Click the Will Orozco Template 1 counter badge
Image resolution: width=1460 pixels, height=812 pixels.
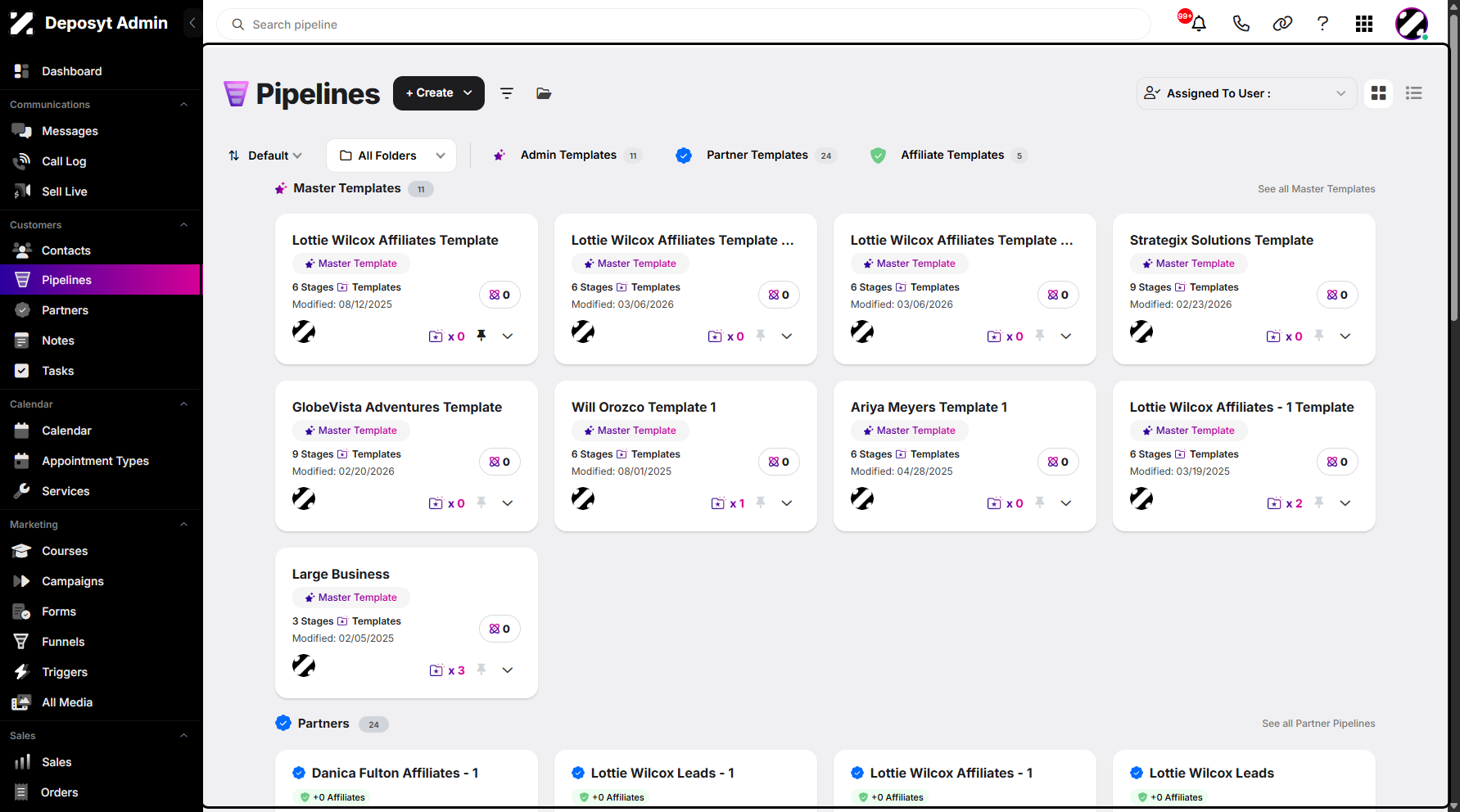pos(779,462)
